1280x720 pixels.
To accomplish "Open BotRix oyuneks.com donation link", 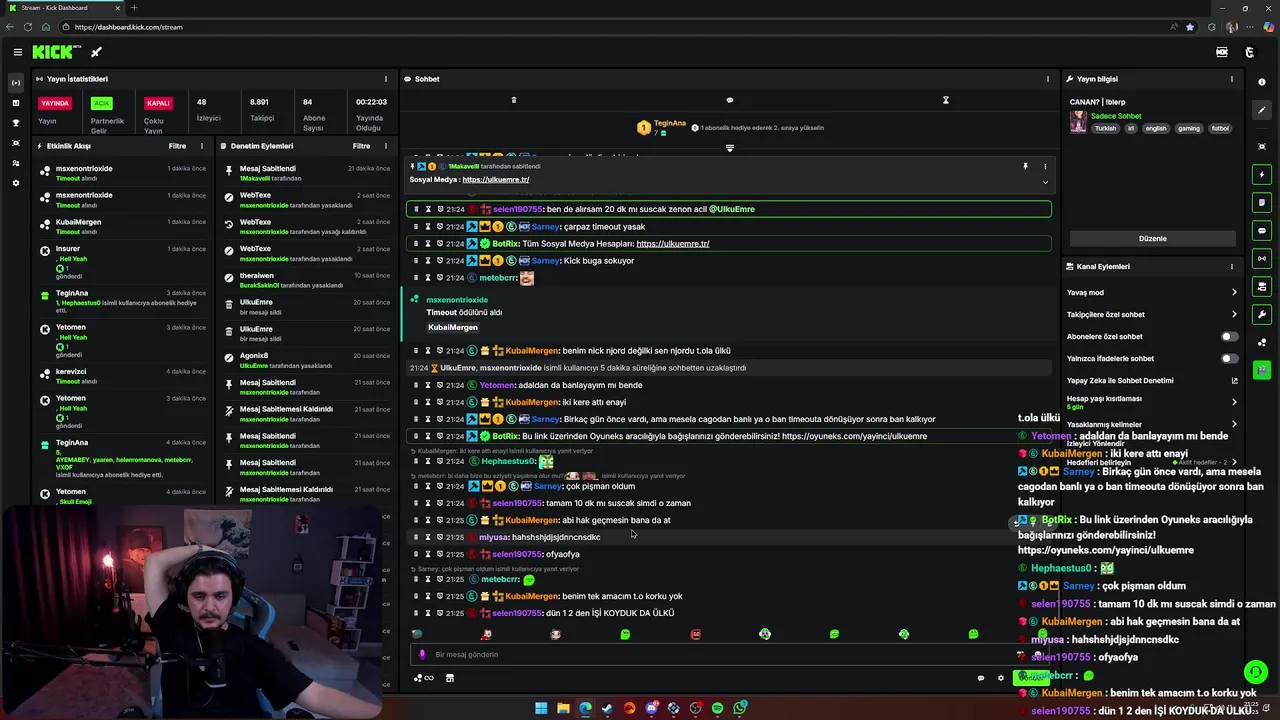I will (x=854, y=436).
